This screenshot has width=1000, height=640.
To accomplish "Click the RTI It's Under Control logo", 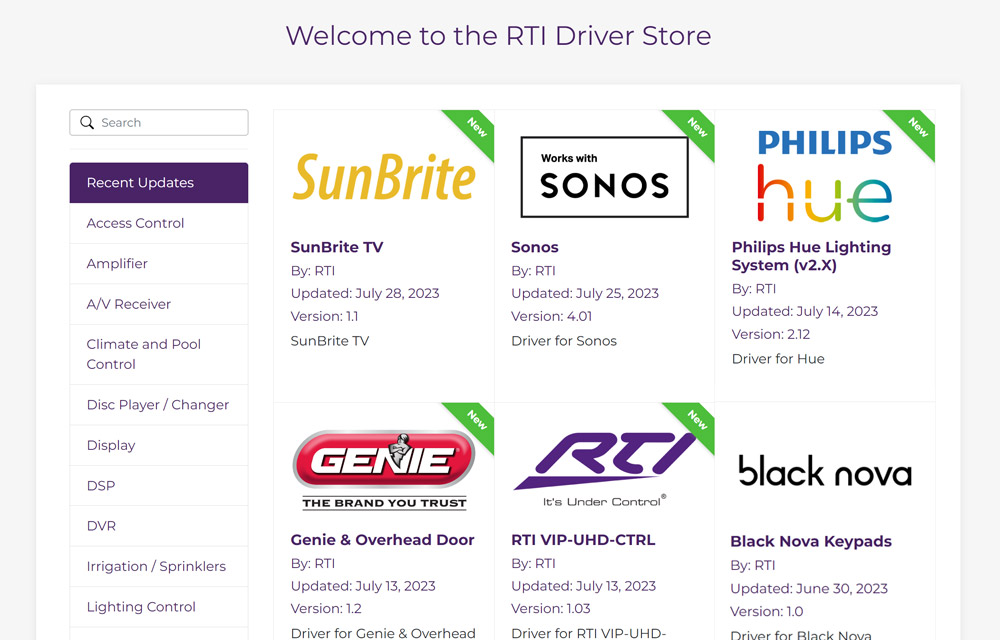I will (x=603, y=470).
